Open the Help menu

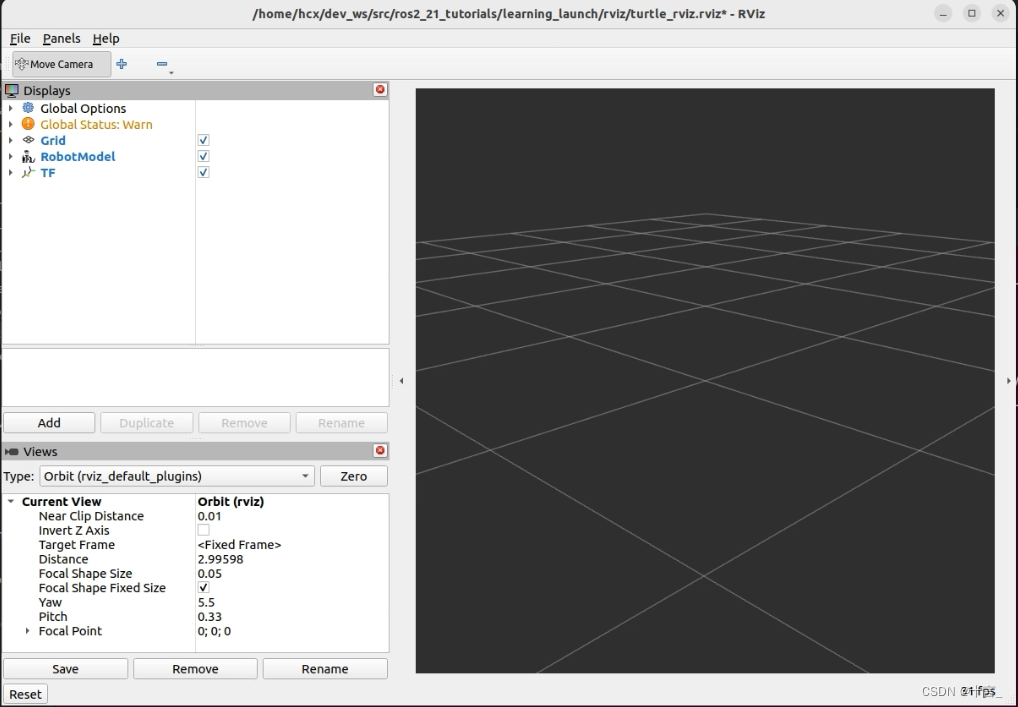pos(106,38)
